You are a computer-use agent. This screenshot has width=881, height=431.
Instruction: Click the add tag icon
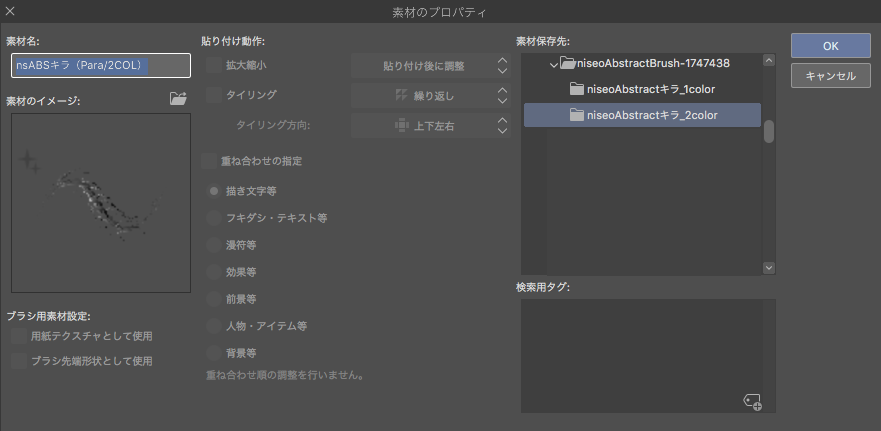(x=752, y=401)
